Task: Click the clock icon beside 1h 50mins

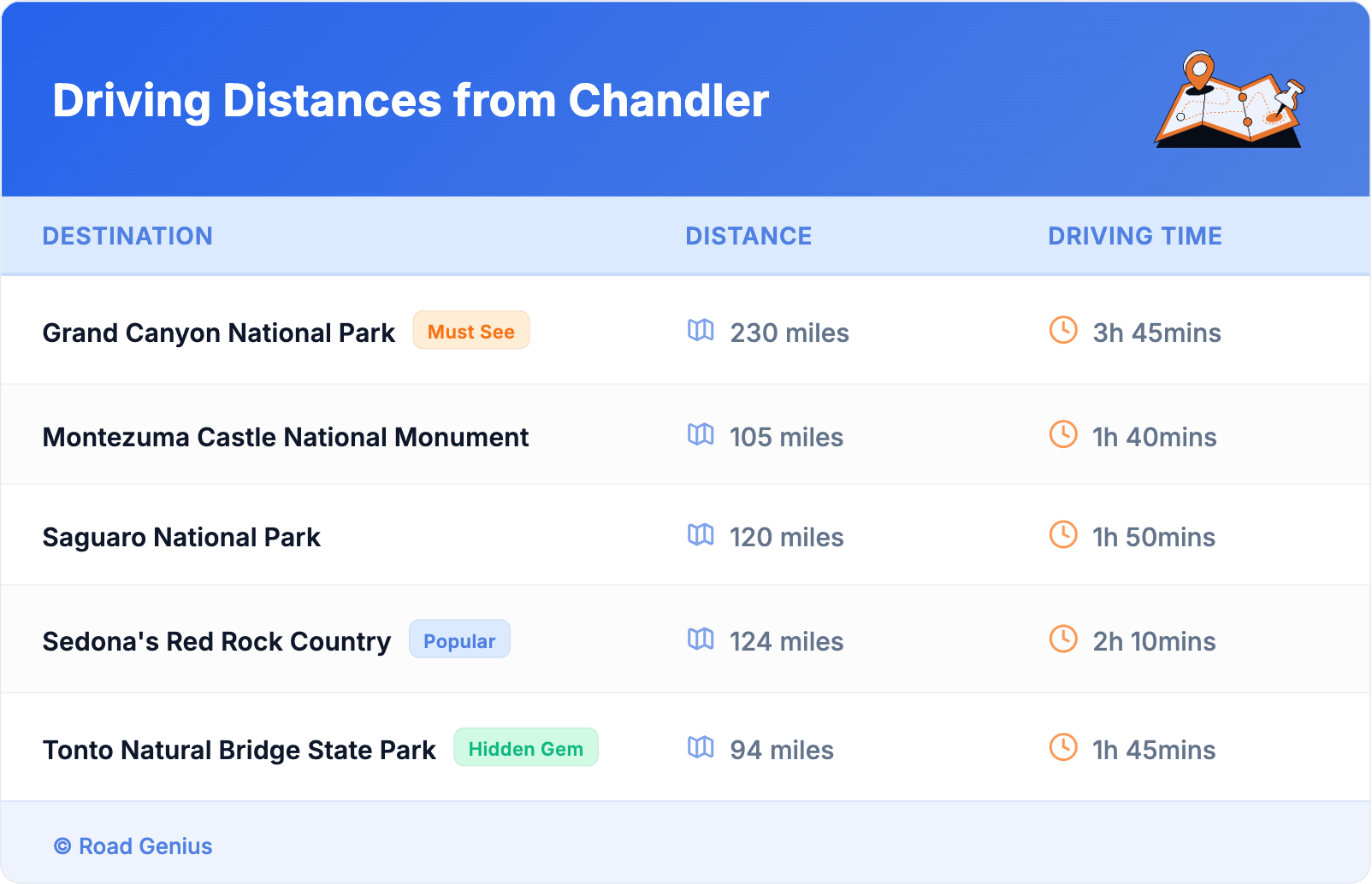Action: (x=1063, y=534)
